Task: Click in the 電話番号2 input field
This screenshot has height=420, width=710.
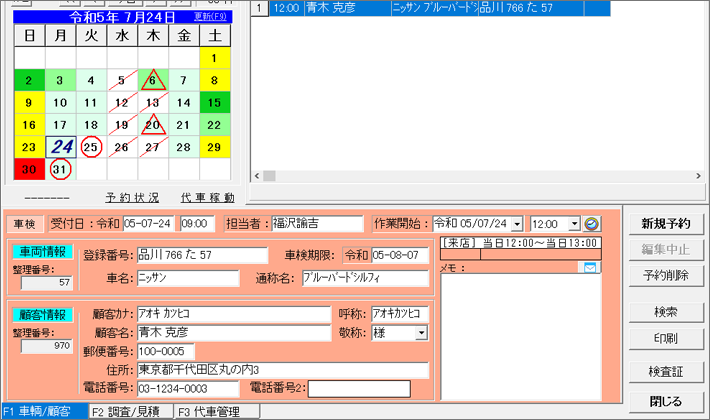Action: [374, 388]
